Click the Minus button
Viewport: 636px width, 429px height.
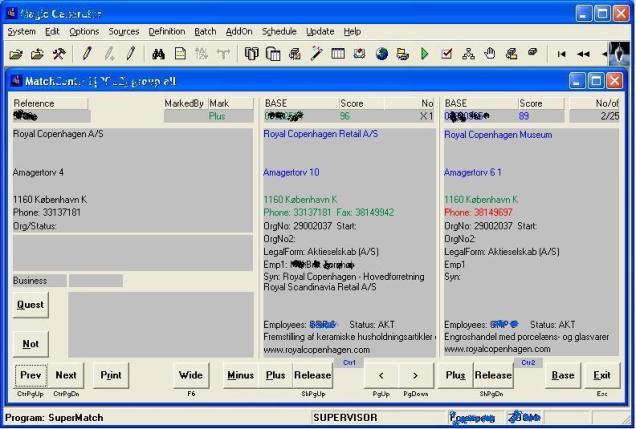point(241,375)
